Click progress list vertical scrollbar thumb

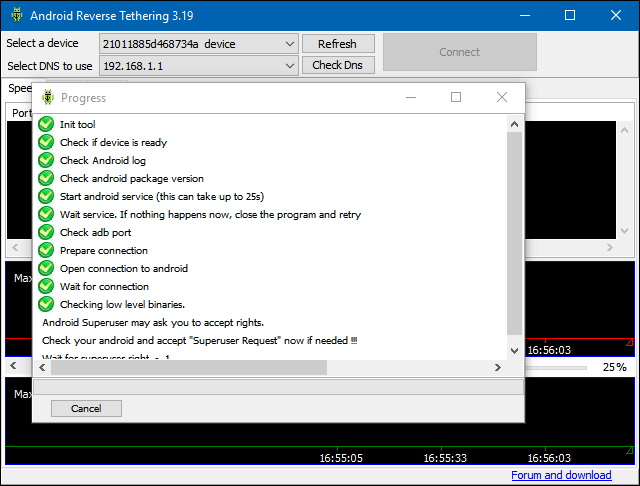[514, 233]
